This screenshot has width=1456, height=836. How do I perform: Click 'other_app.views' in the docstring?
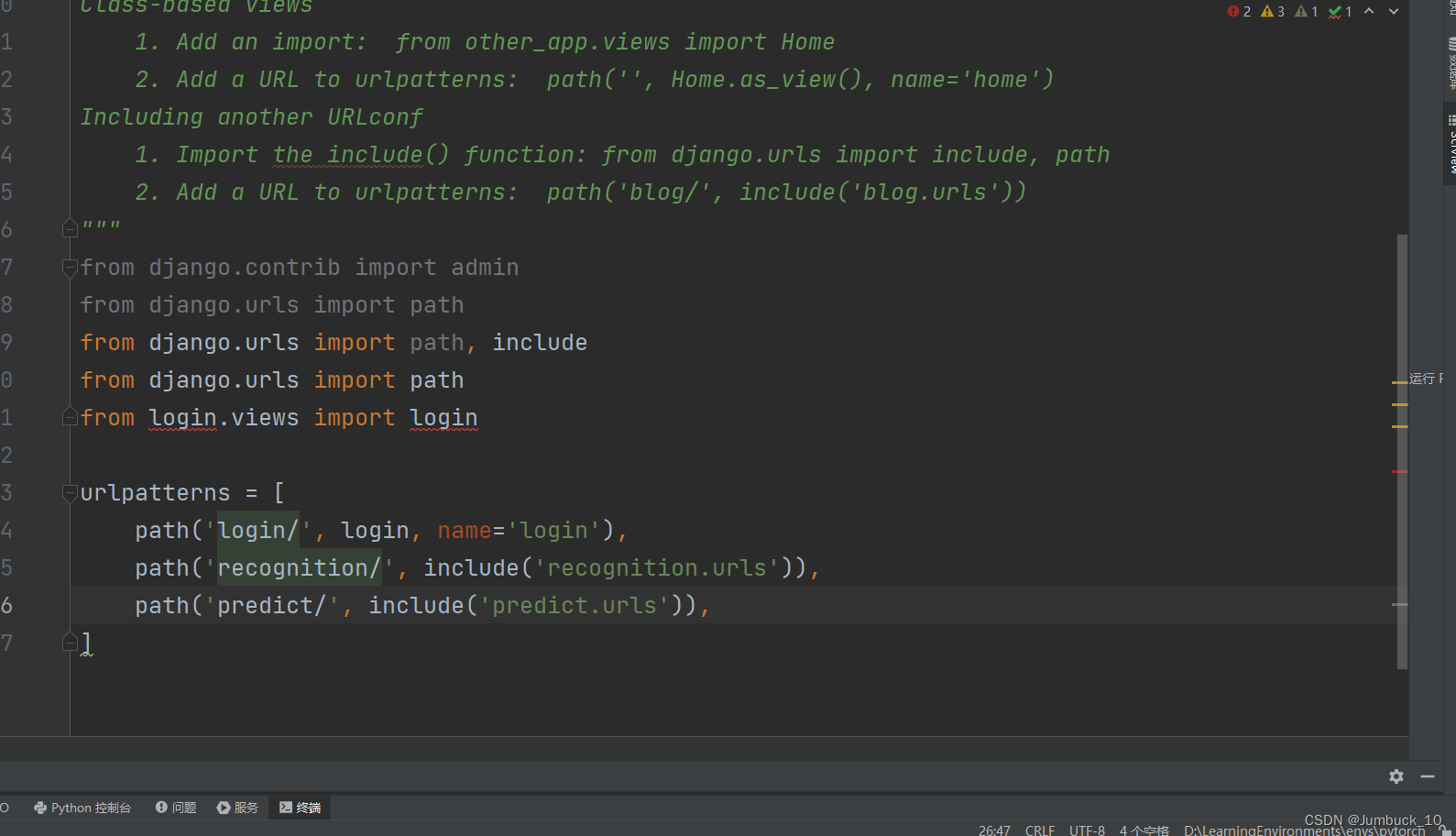tap(567, 42)
